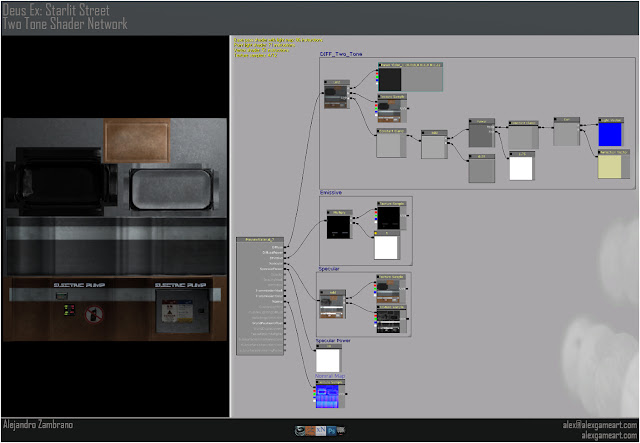The image size is (640, 443).
Task: Toggle preview square on Power node header
Action: pyautogui.click(x=471, y=121)
